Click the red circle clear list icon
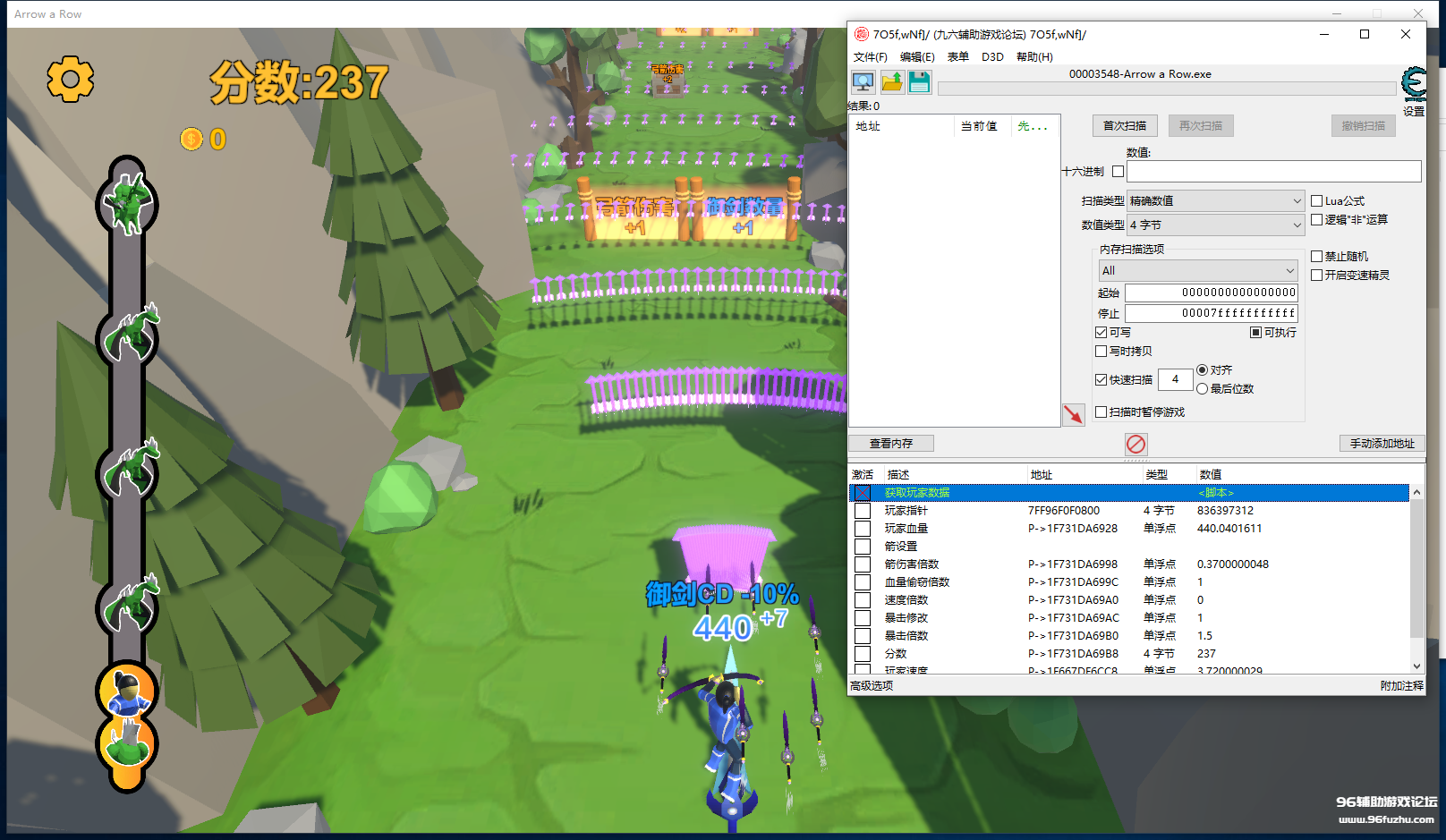This screenshot has width=1446, height=840. [1136, 444]
